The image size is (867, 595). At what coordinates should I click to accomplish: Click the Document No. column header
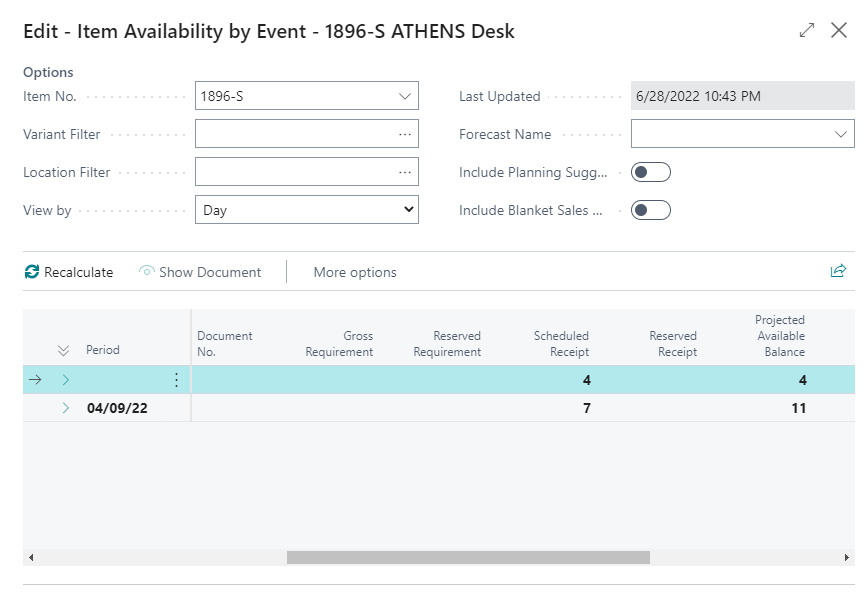coord(224,343)
